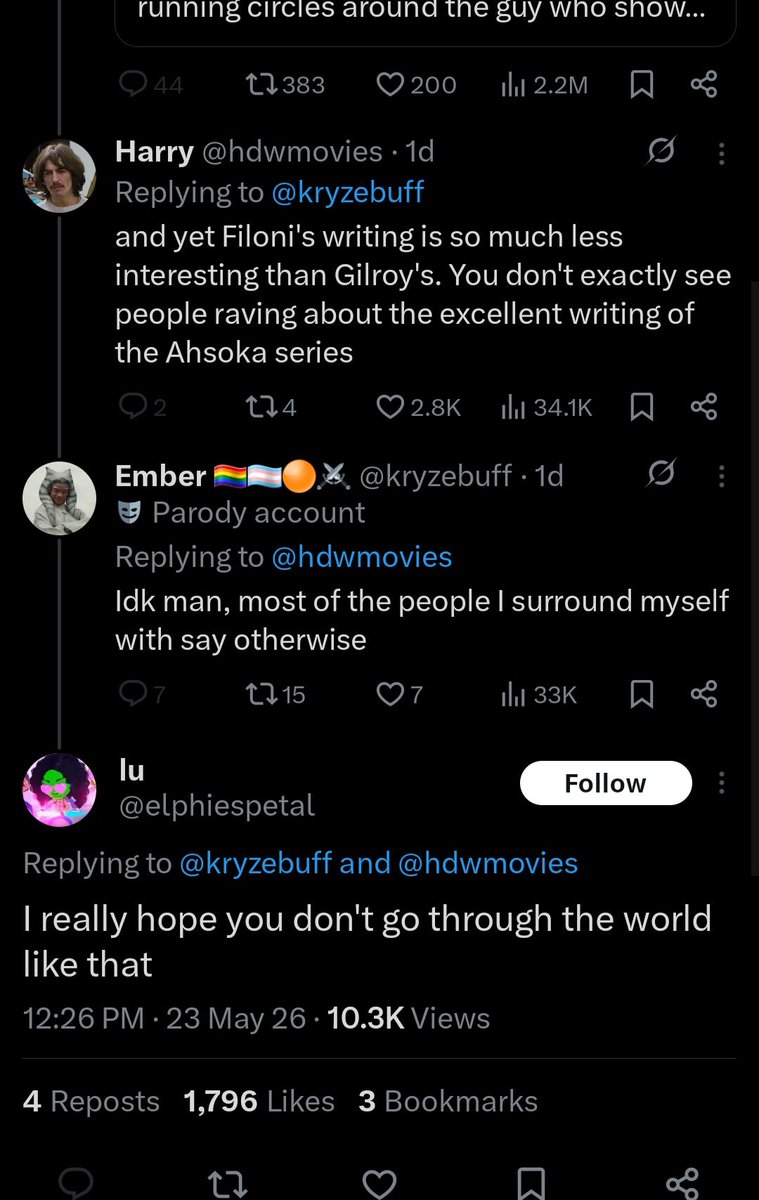Toggle bookmark on the top 2.2M-view tweet
Image resolution: width=759 pixels, height=1200 pixels.
click(x=642, y=85)
